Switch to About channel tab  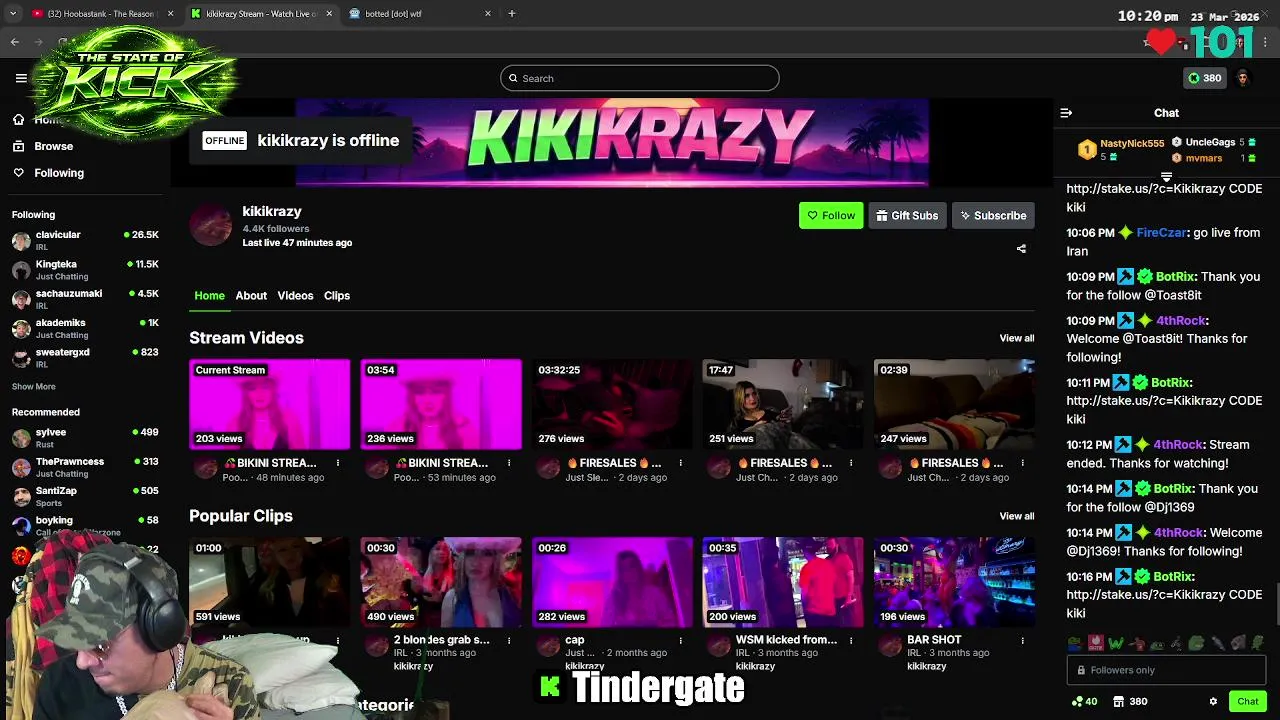(251, 296)
